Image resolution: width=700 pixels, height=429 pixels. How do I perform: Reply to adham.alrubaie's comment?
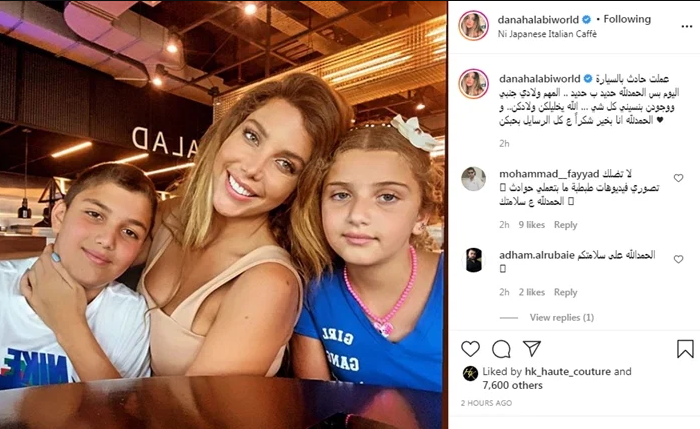[566, 292]
